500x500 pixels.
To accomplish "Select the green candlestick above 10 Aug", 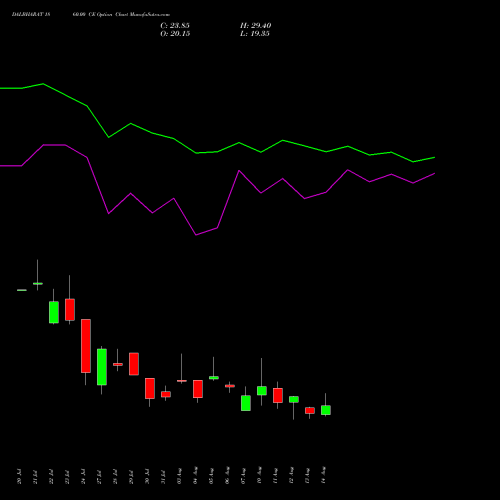I will (x=262, y=391).
